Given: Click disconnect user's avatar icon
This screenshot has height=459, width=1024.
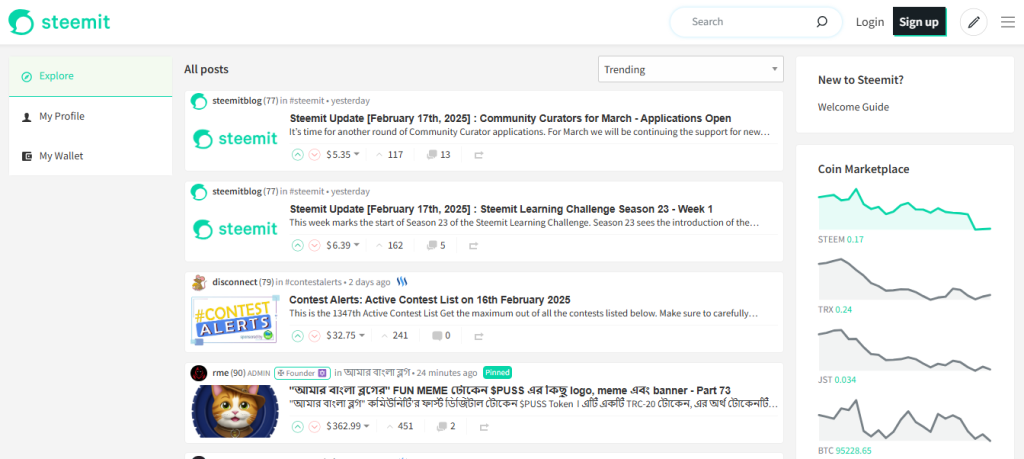Looking at the screenshot, I should point(199,282).
